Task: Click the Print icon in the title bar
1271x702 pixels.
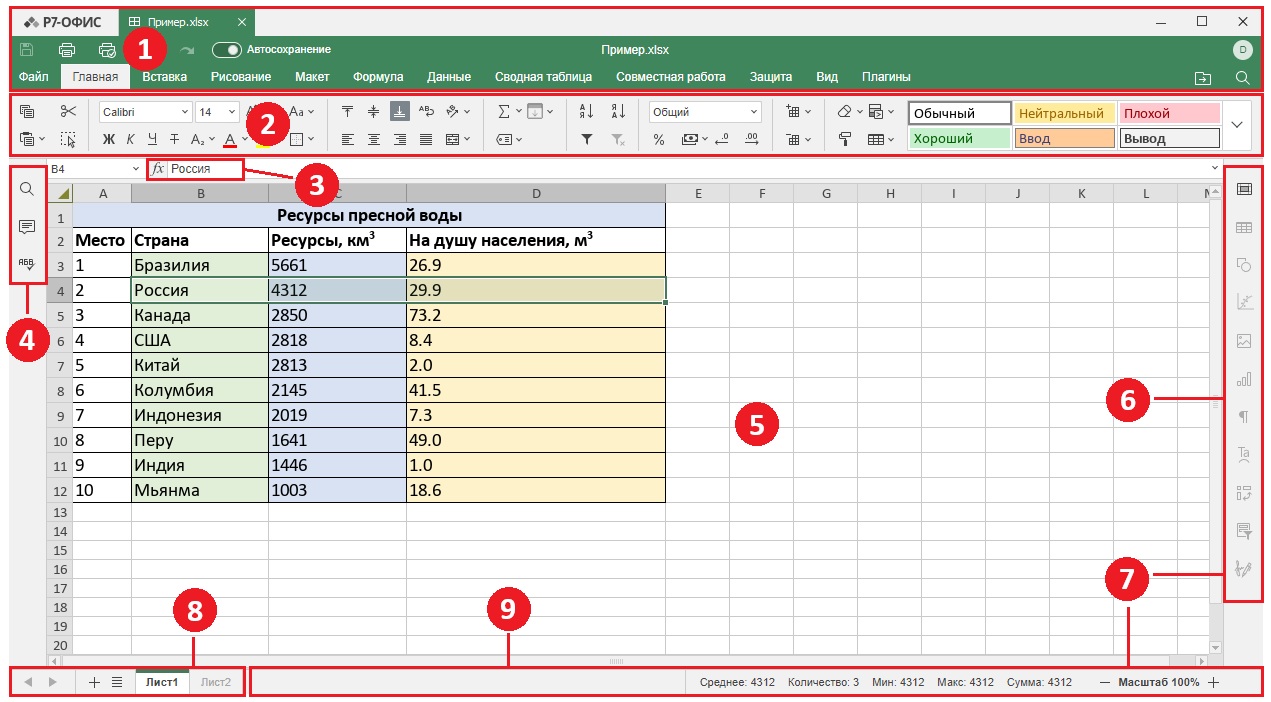Action: tap(67, 50)
